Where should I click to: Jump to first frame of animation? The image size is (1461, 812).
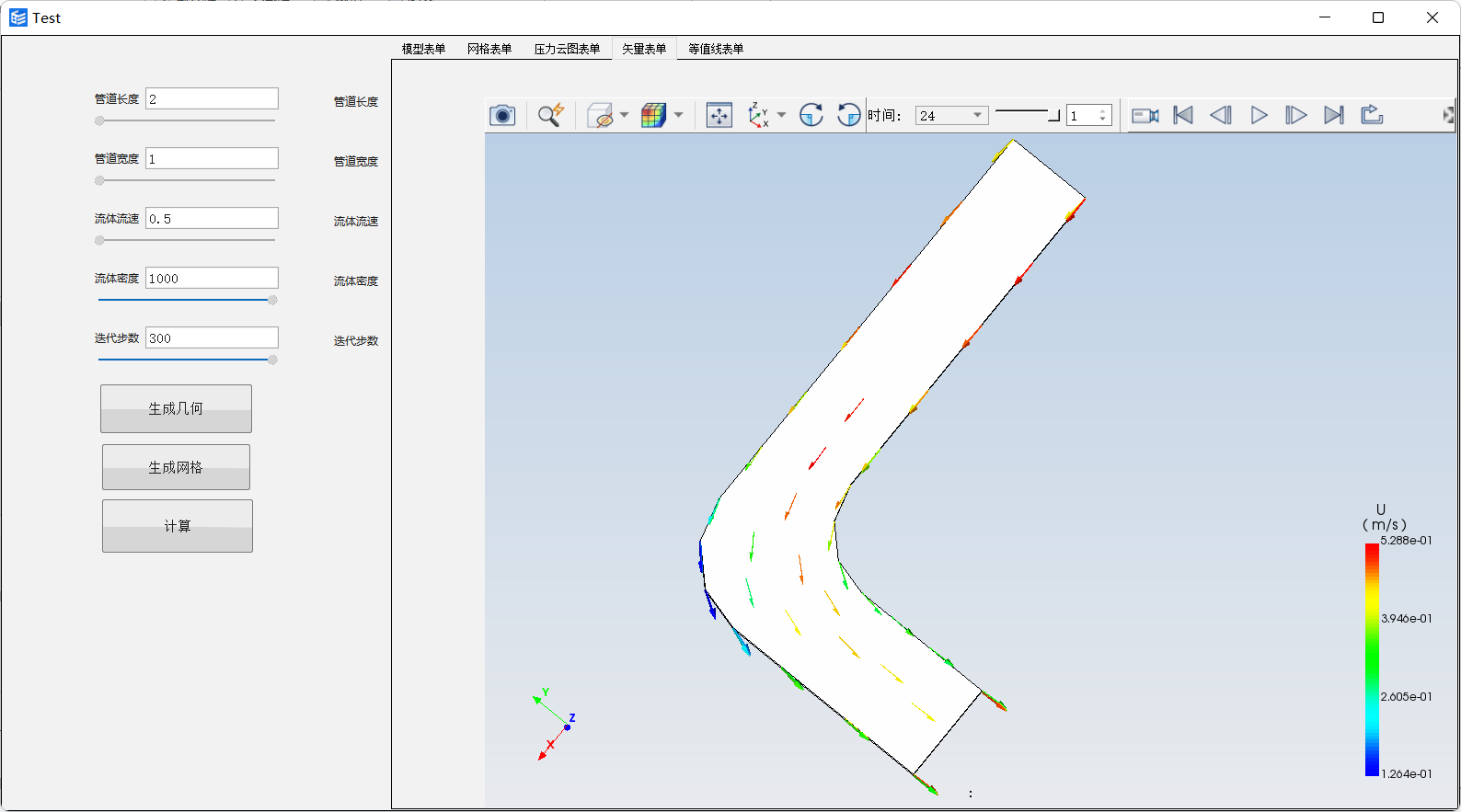1183,115
